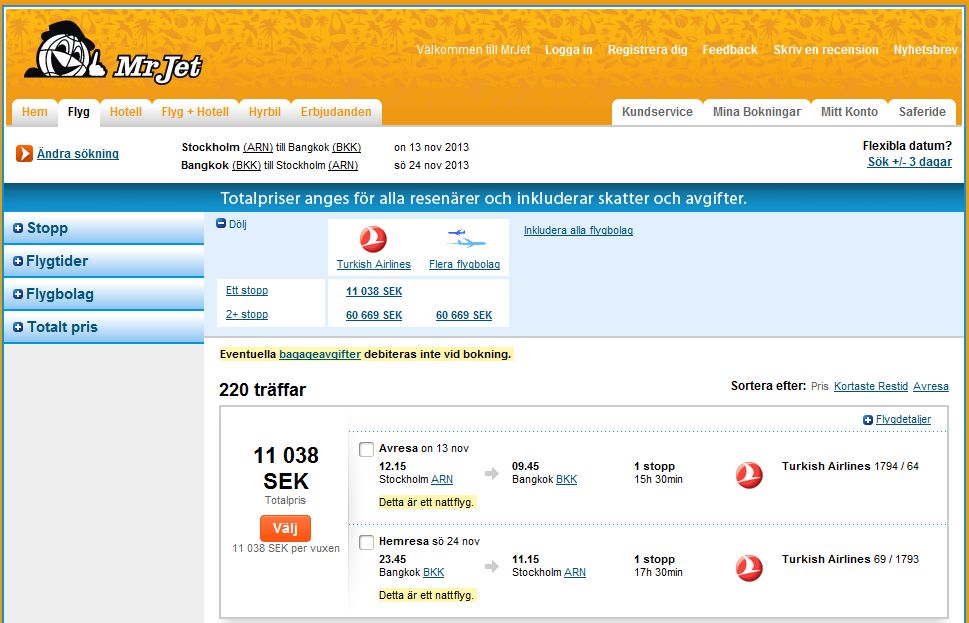
Task: Open the Feedback link
Action: point(730,50)
